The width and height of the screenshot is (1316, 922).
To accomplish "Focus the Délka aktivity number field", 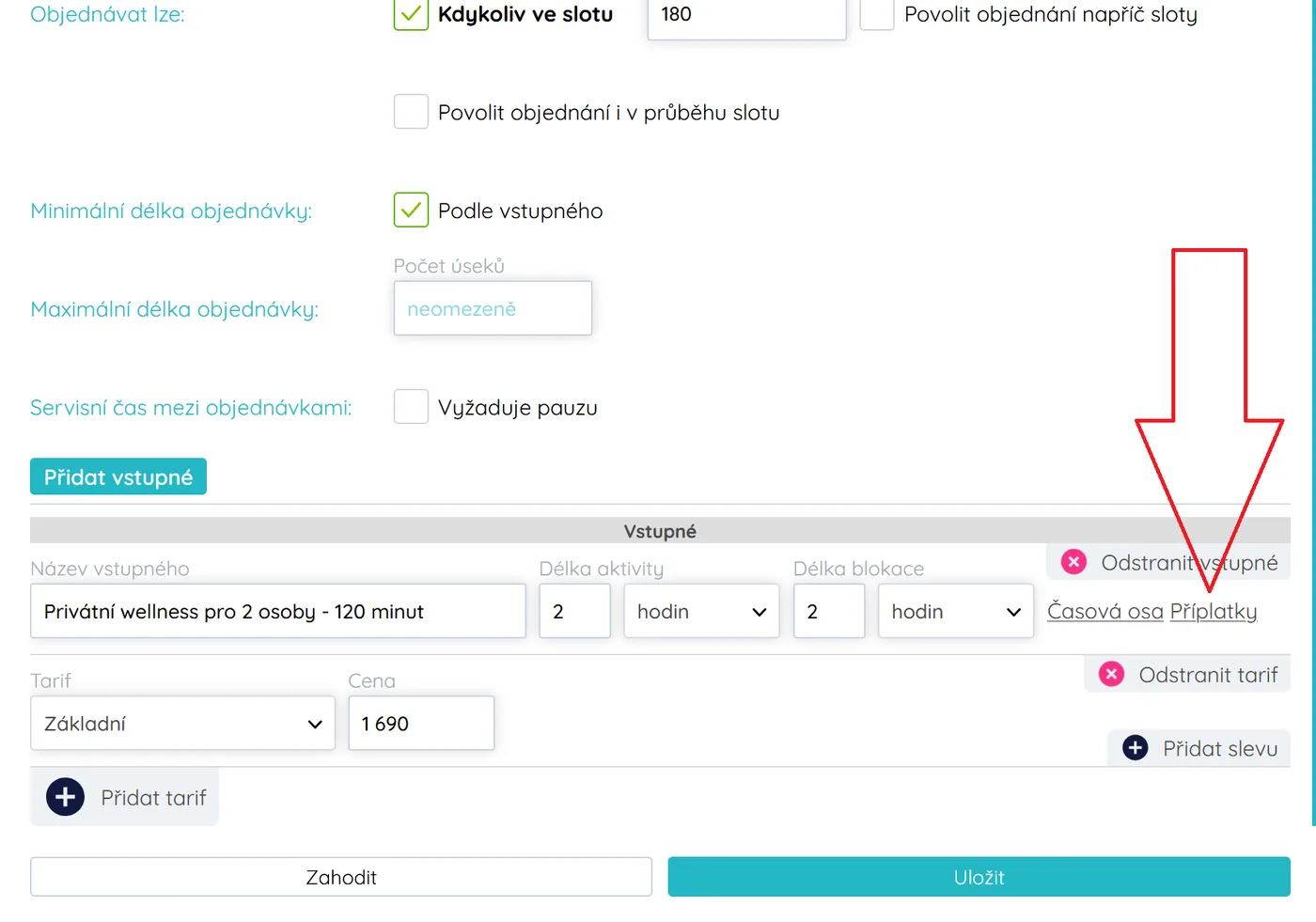I will (574, 611).
